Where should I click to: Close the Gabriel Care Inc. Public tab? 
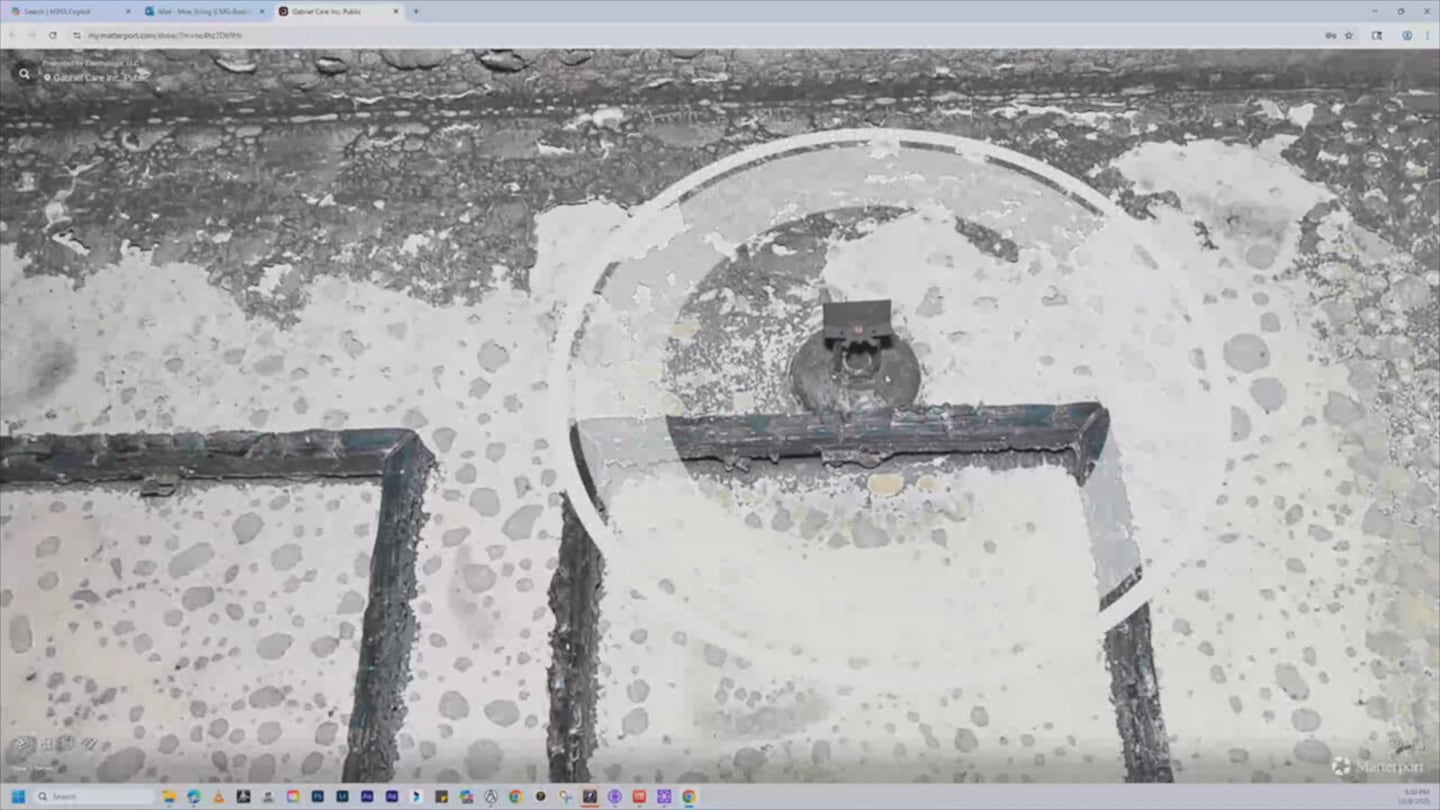(396, 11)
